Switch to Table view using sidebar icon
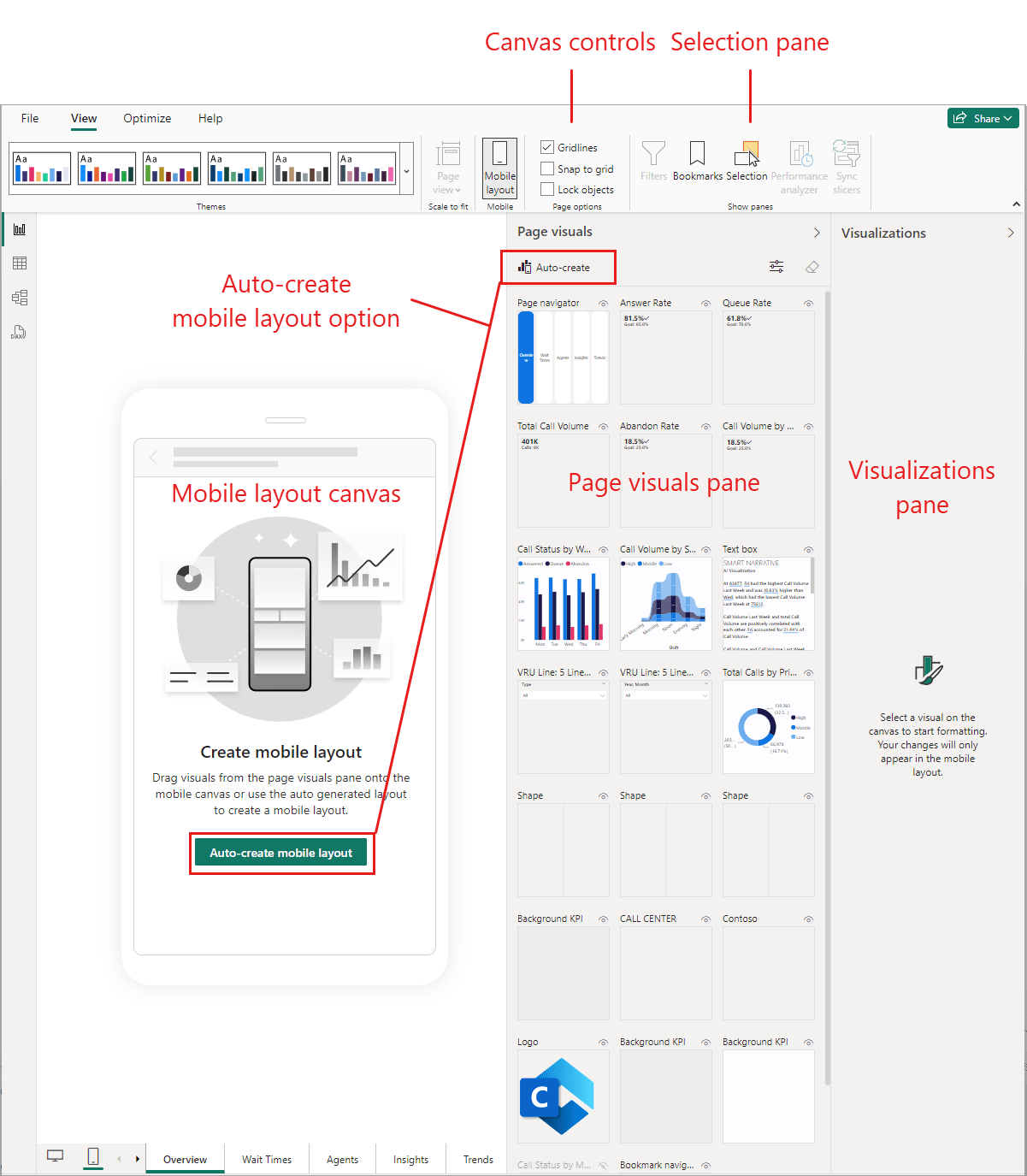The image size is (1027, 1176). coord(19,263)
